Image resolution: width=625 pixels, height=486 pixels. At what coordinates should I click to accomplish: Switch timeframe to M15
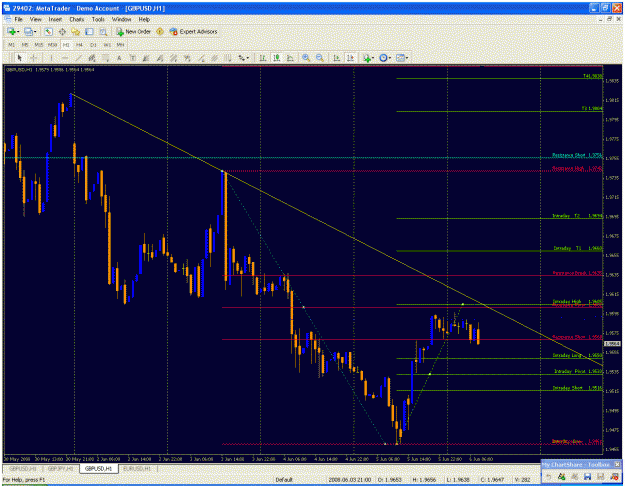coord(38,45)
